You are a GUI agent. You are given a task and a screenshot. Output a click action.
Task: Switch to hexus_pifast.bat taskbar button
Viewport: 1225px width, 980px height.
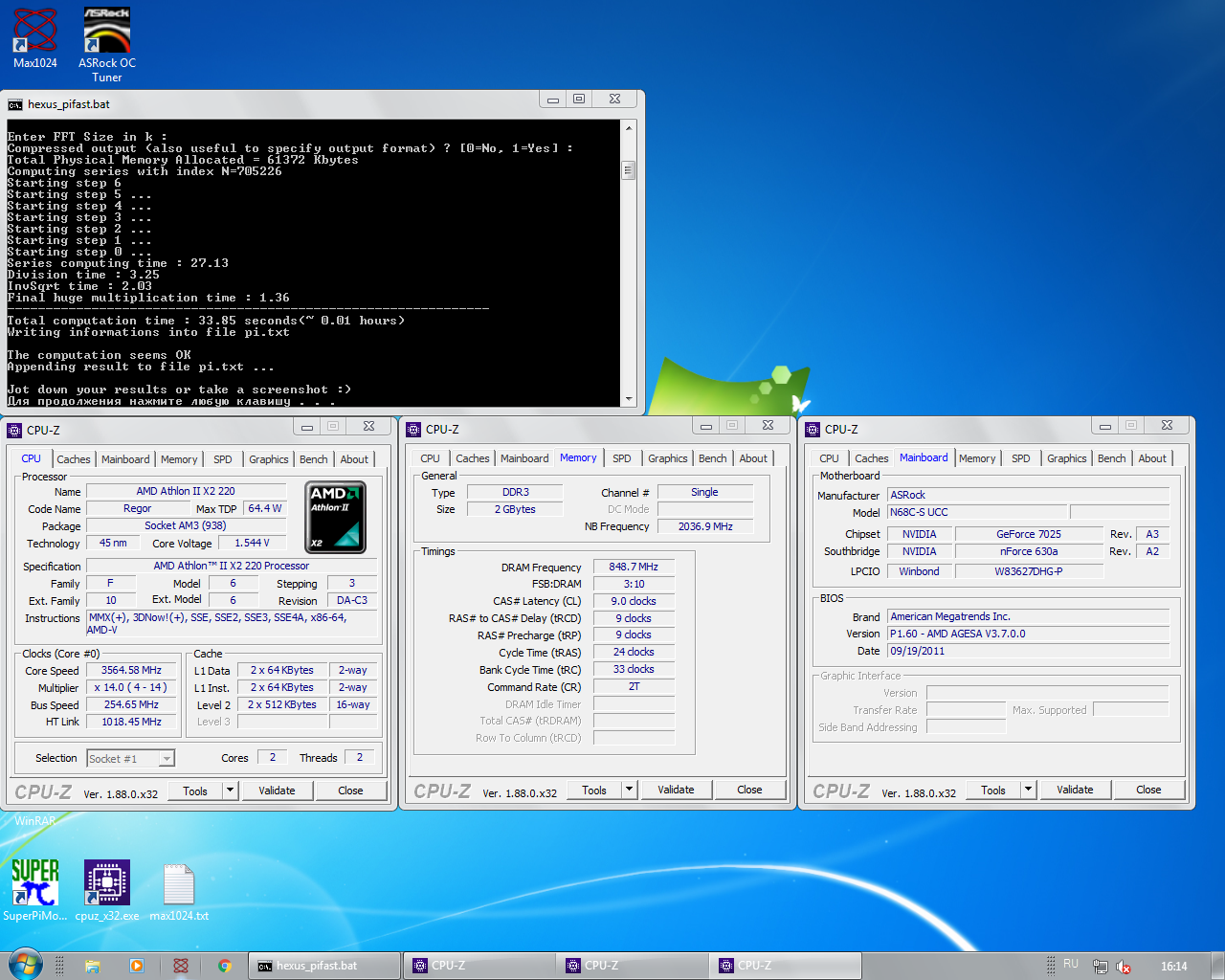(323, 966)
